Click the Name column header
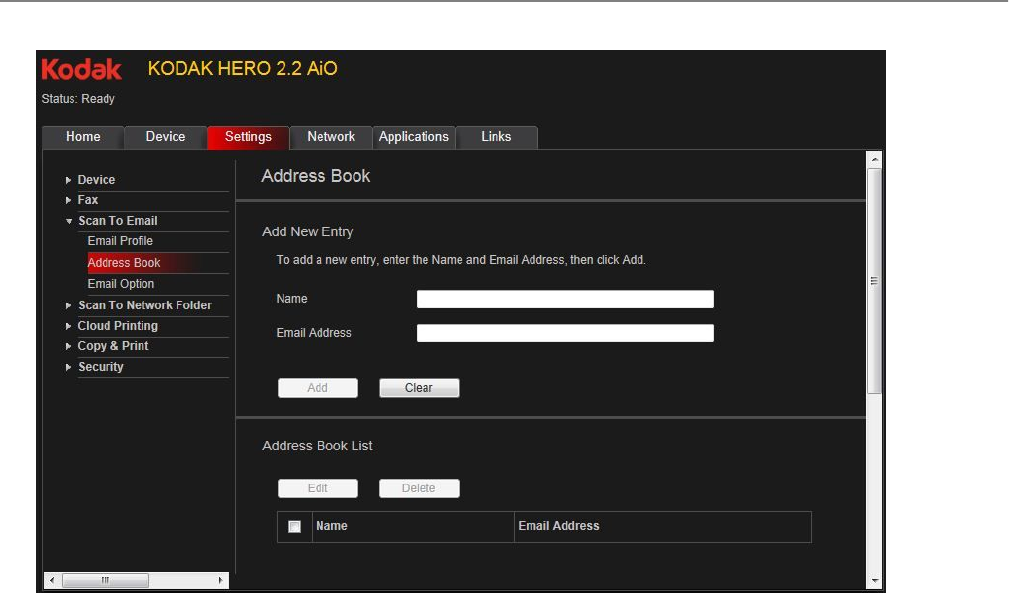The height and width of the screenshot is (593, 1009). 413,526
